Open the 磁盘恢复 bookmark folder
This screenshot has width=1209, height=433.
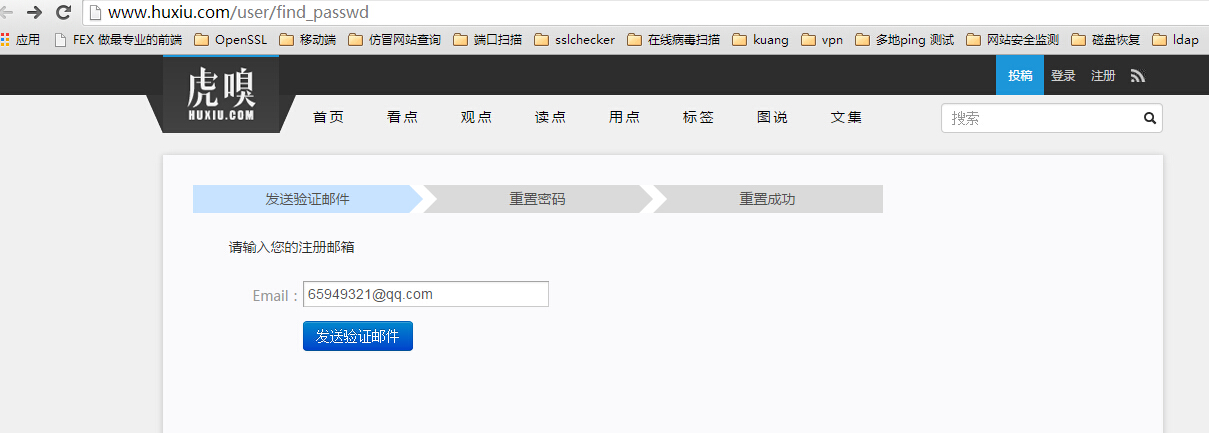point(1105,40)
